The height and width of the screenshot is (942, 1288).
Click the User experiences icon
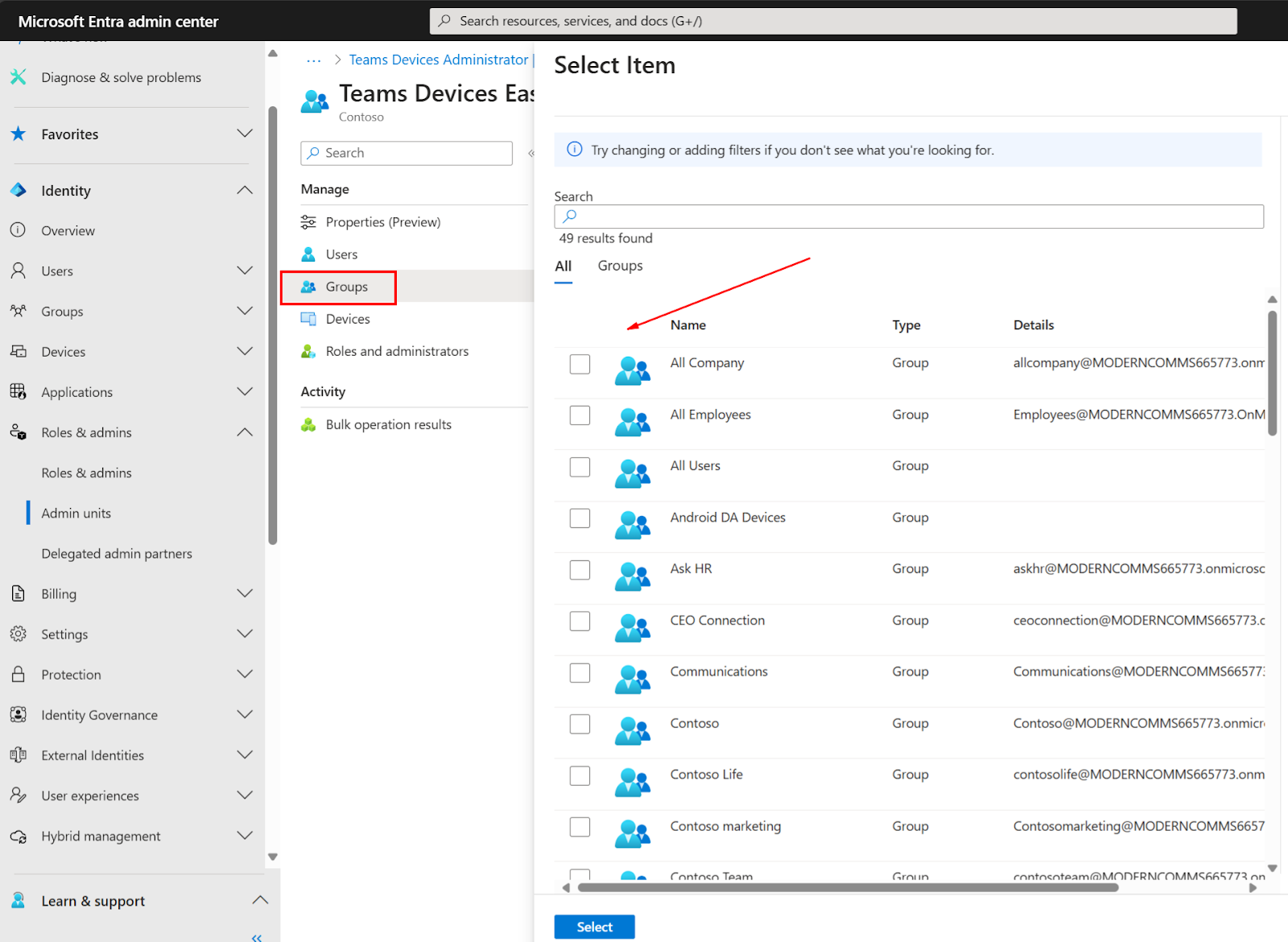[x=18, y=795]
